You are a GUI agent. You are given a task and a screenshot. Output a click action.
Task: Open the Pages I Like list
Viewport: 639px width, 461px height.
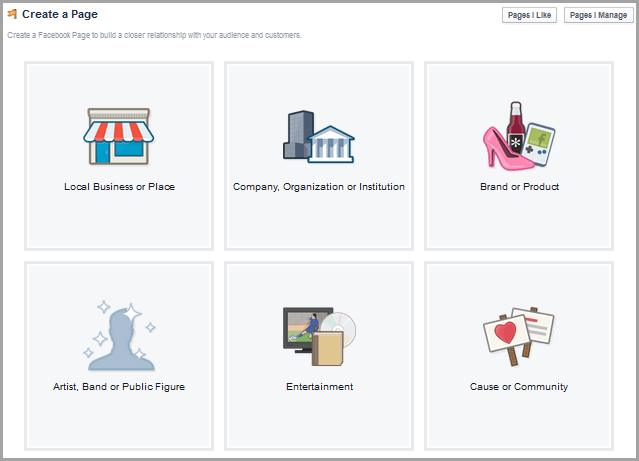pos(529,15)
